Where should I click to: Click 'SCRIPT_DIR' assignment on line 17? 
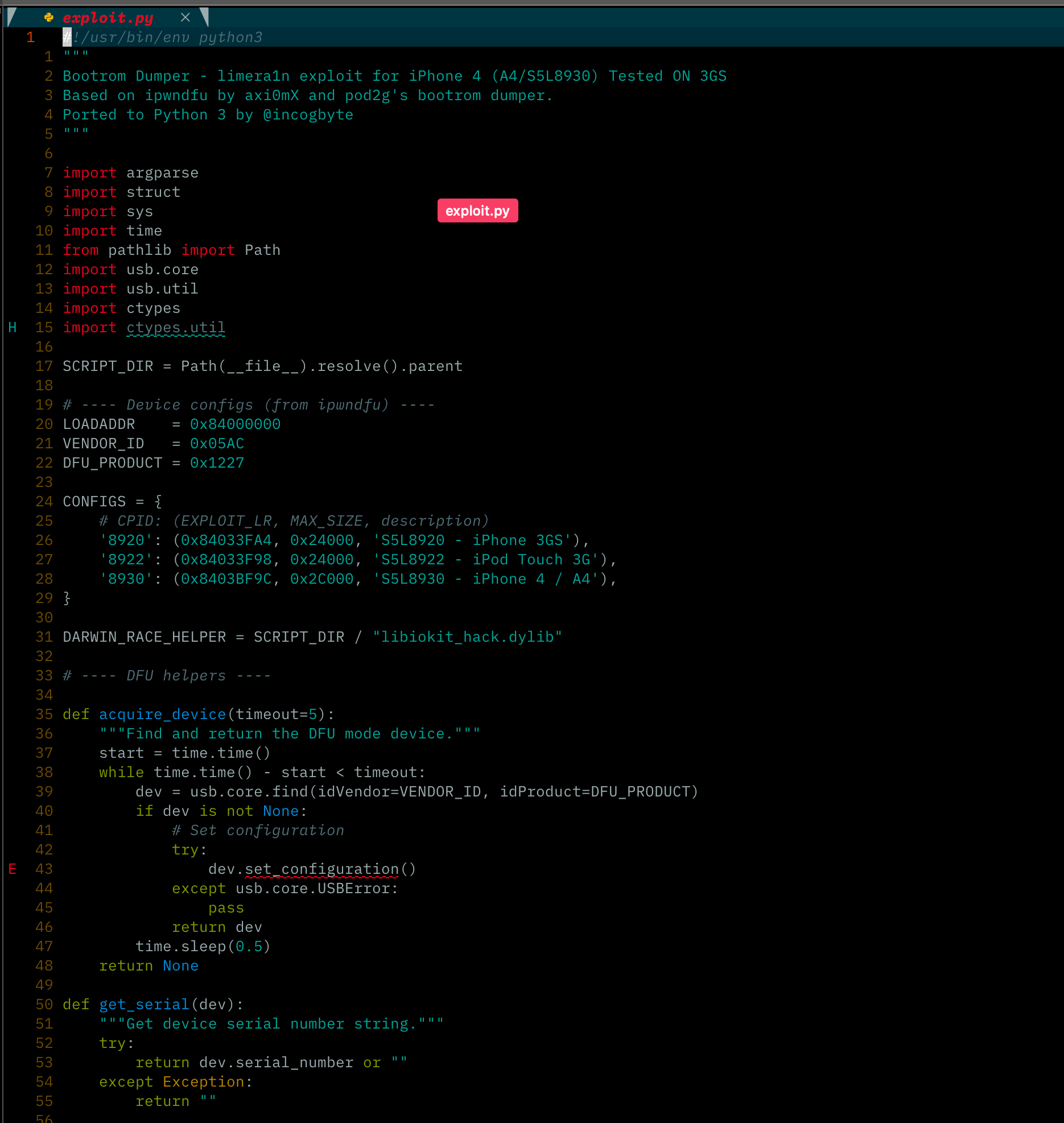pos(108,366)
